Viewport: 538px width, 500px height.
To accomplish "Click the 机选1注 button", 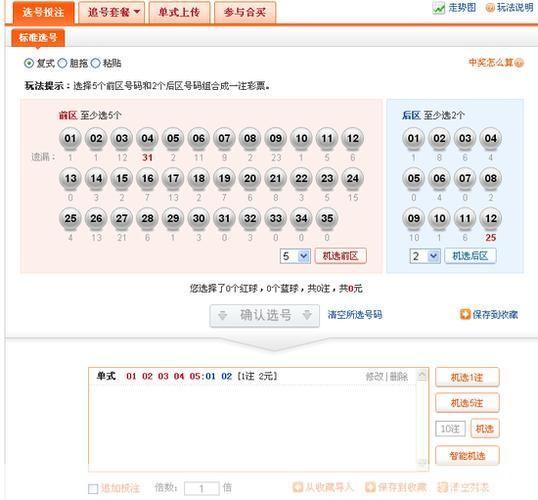I will (x=467, y=377).
